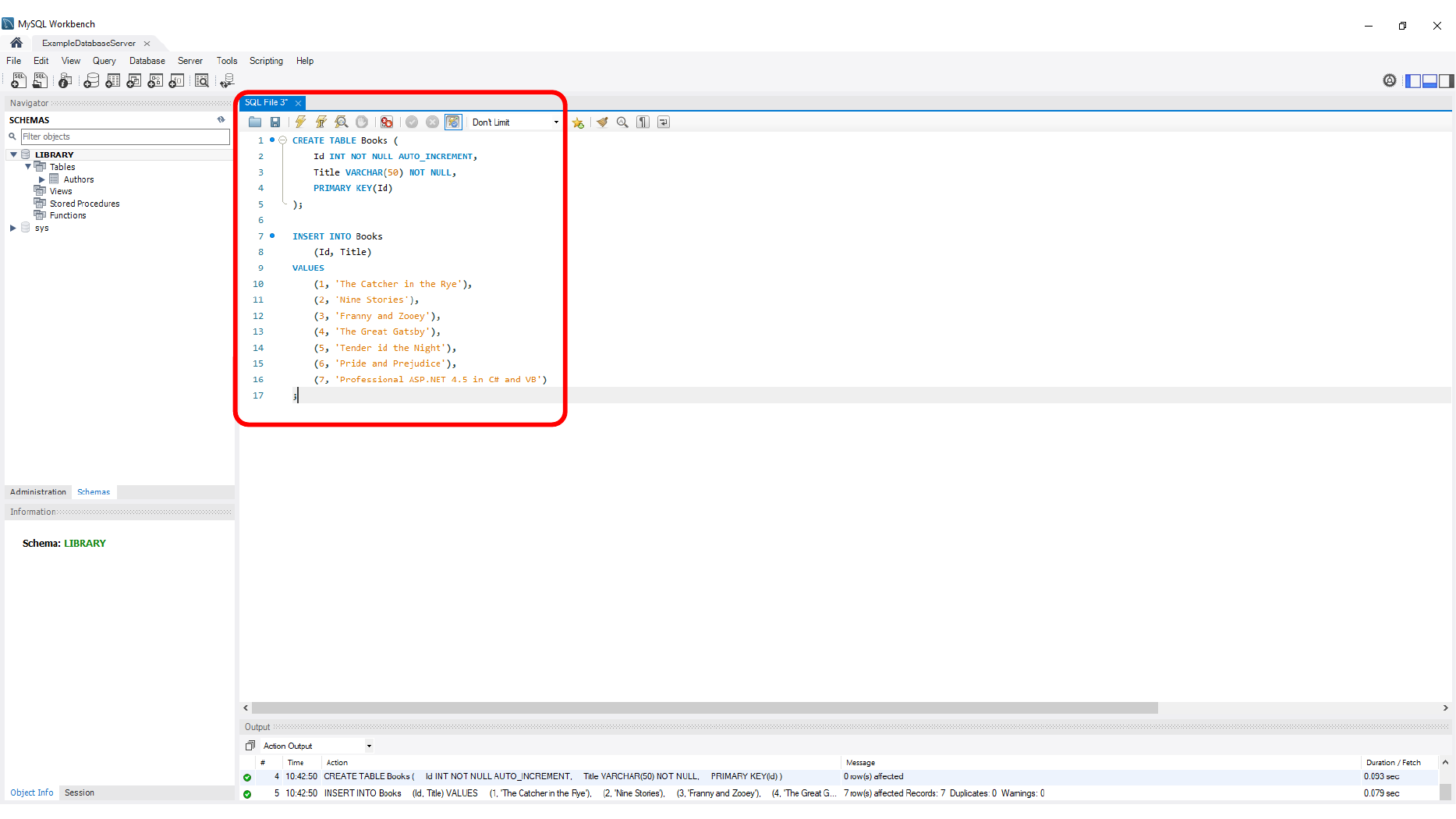Create a new SQL tab from main toolbar

tap(19, 80)
